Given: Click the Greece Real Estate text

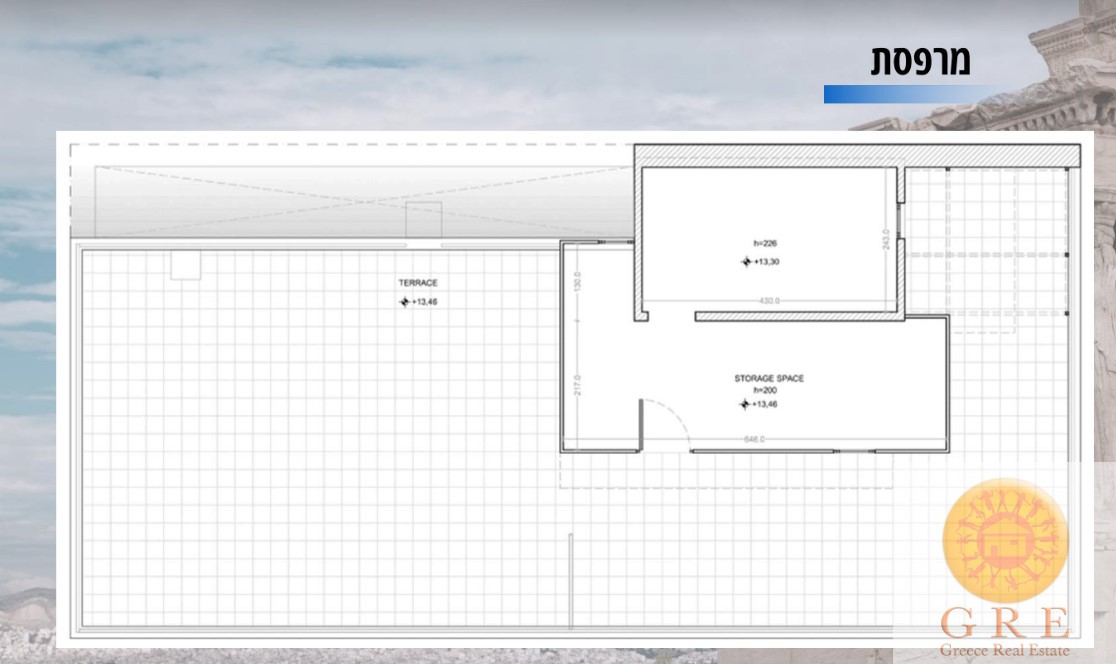Looking at the screenshot, I should coord(1003,651).
